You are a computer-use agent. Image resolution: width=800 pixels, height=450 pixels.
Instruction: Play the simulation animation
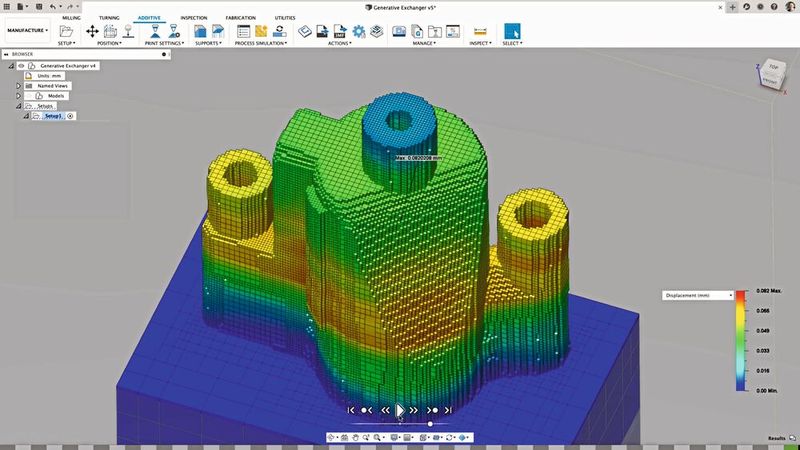tap(399, 410)
